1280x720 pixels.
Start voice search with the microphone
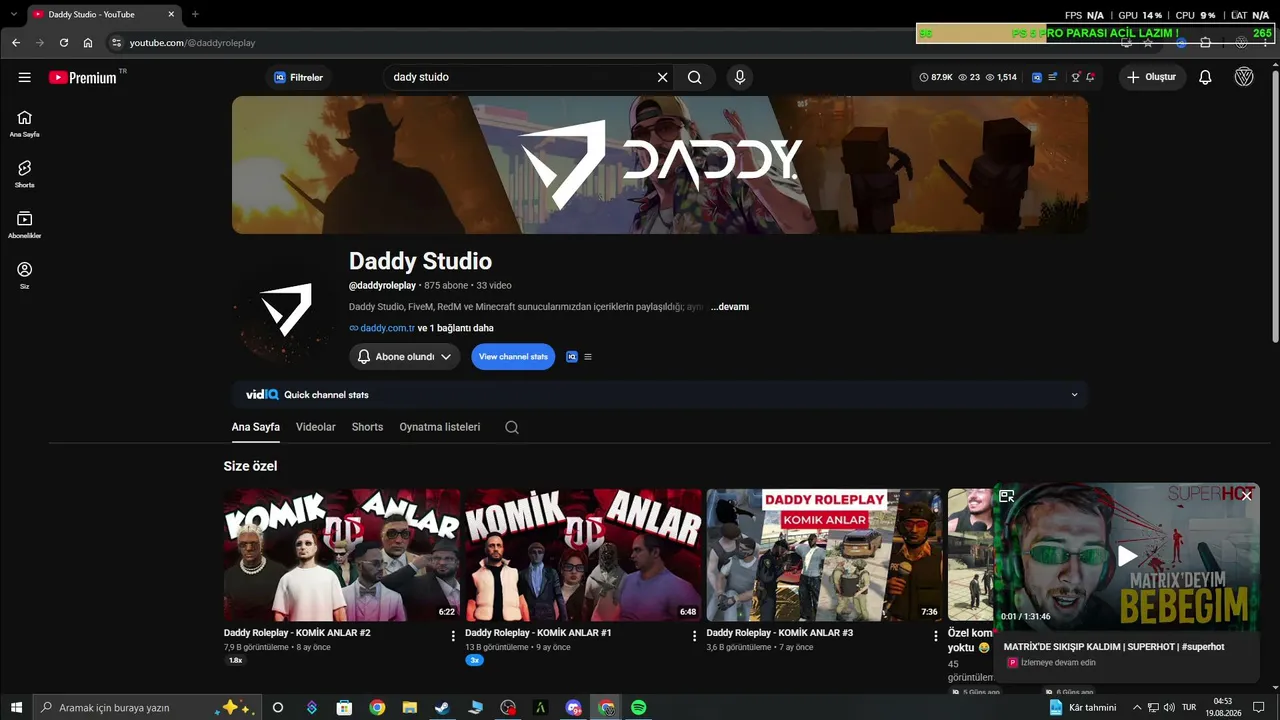coord(740,77)
